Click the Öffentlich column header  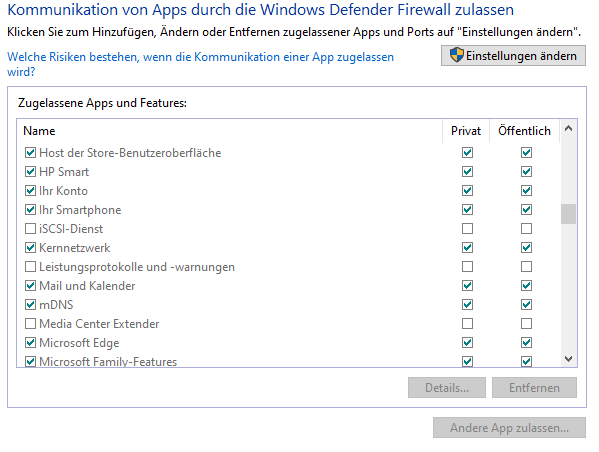coord(524,131)
